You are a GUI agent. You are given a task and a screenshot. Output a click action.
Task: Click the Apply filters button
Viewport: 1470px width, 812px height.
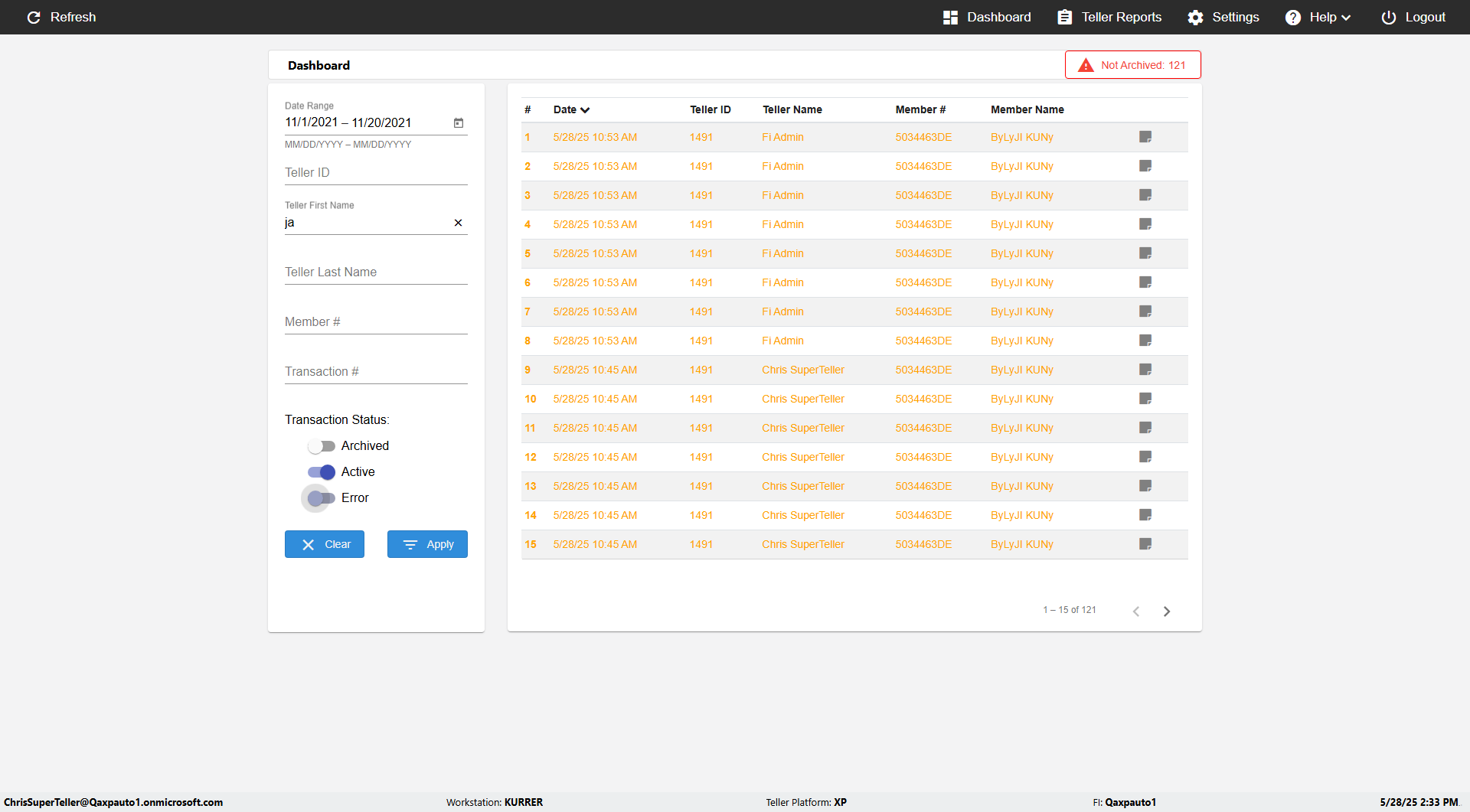[427, 544]
